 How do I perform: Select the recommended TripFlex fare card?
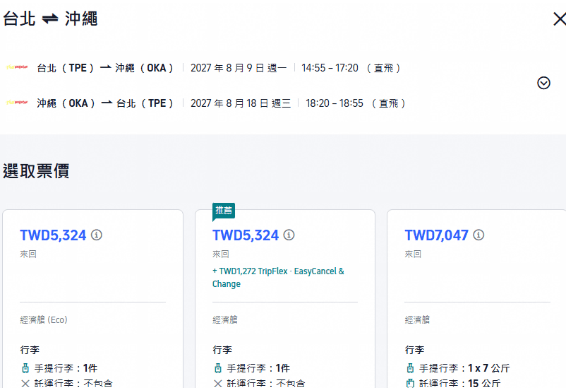tap(285, 299)
